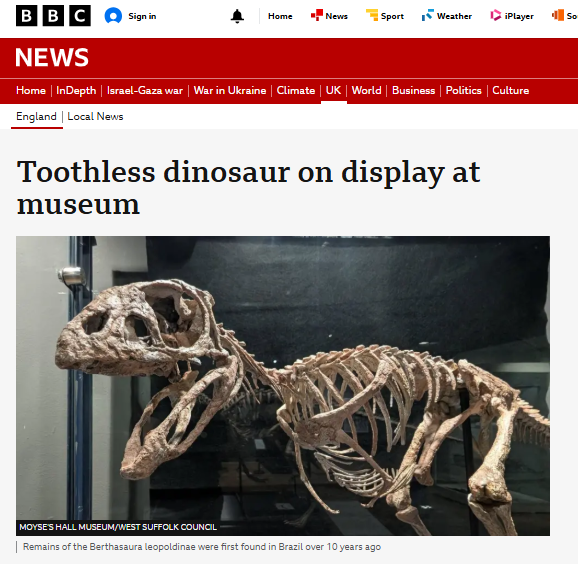
Task: Click the BBC logo blocks
Action: [x=53, y=16]
